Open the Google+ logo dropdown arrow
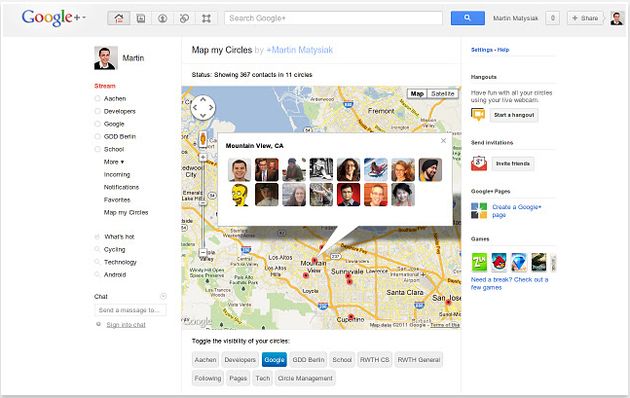Screen dimensions: 630x398 pos(84,17)
